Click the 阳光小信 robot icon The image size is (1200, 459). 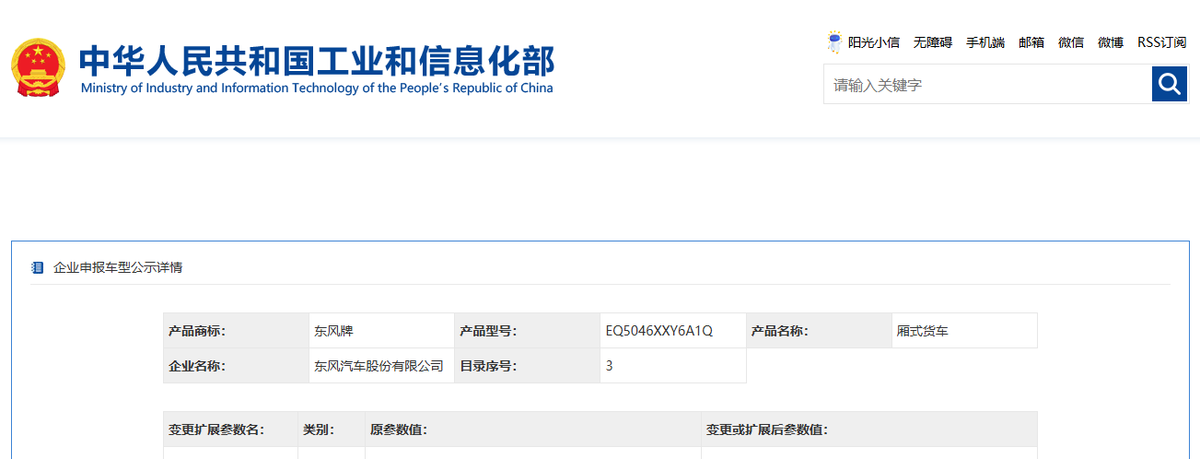coord(834,42)
